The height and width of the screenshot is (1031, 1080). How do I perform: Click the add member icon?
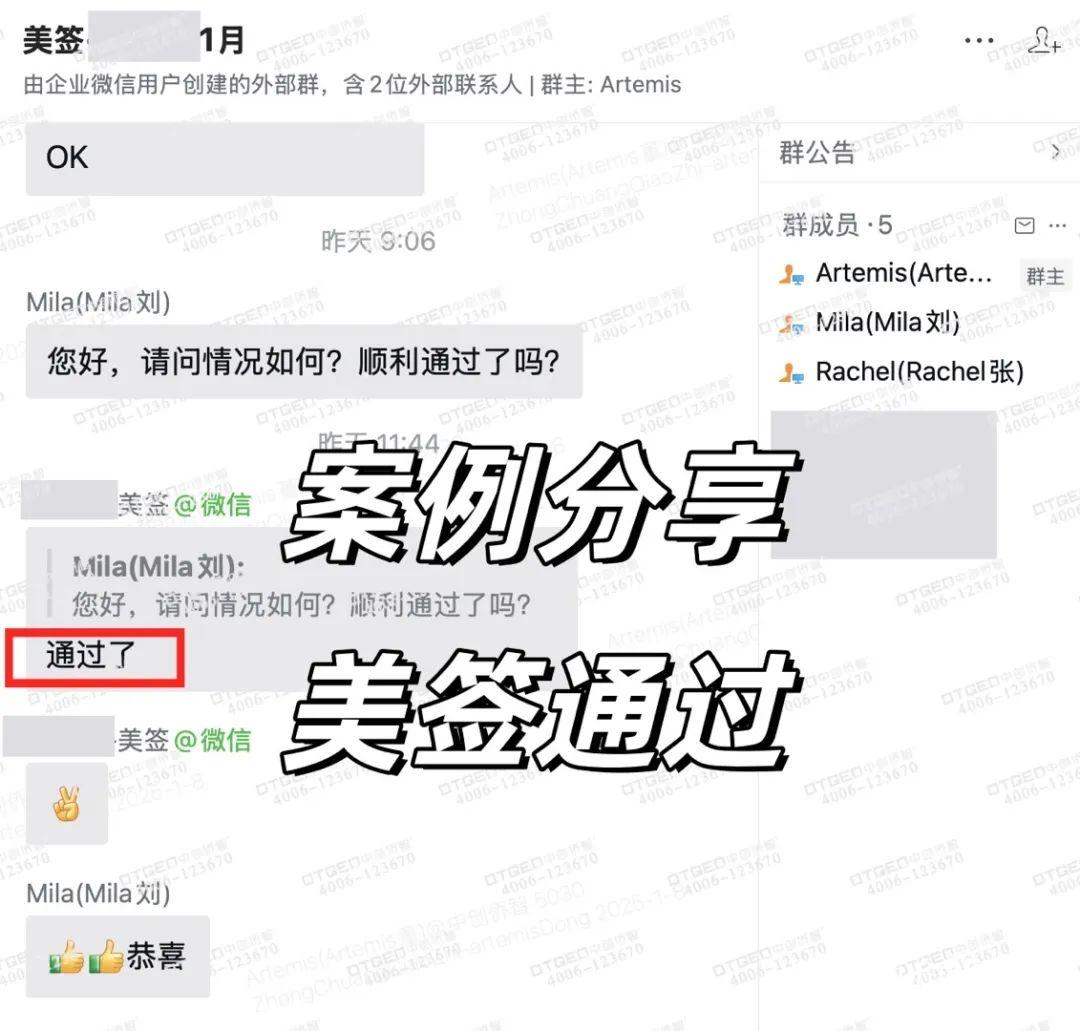tap(1044, 40)
